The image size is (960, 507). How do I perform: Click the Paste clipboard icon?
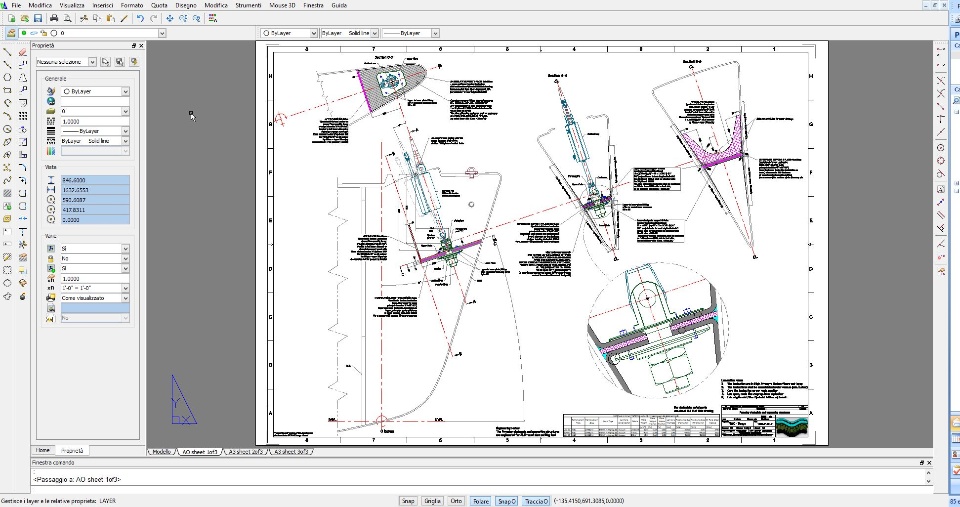click(x=110, y=18)
